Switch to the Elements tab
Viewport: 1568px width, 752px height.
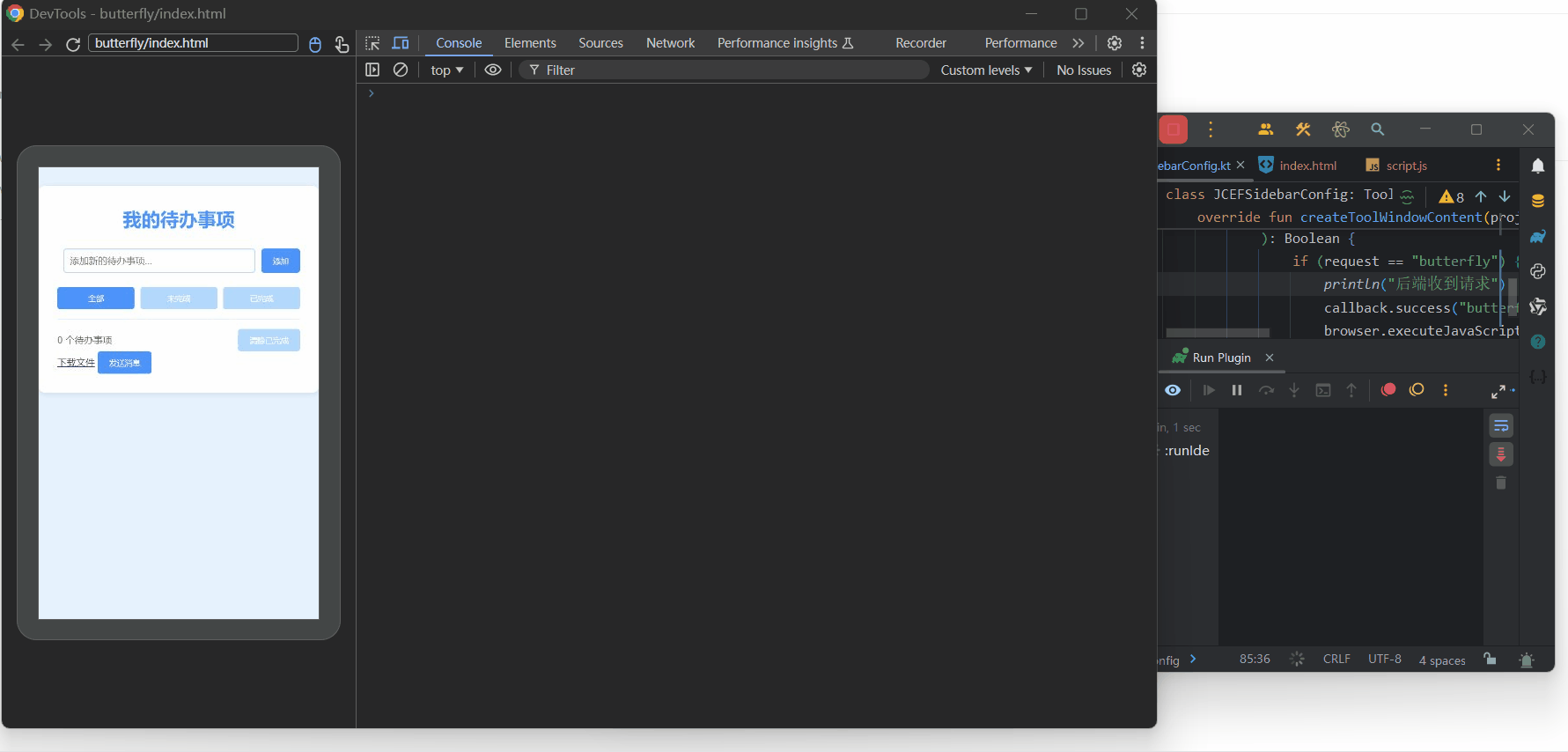click(530, 43)
